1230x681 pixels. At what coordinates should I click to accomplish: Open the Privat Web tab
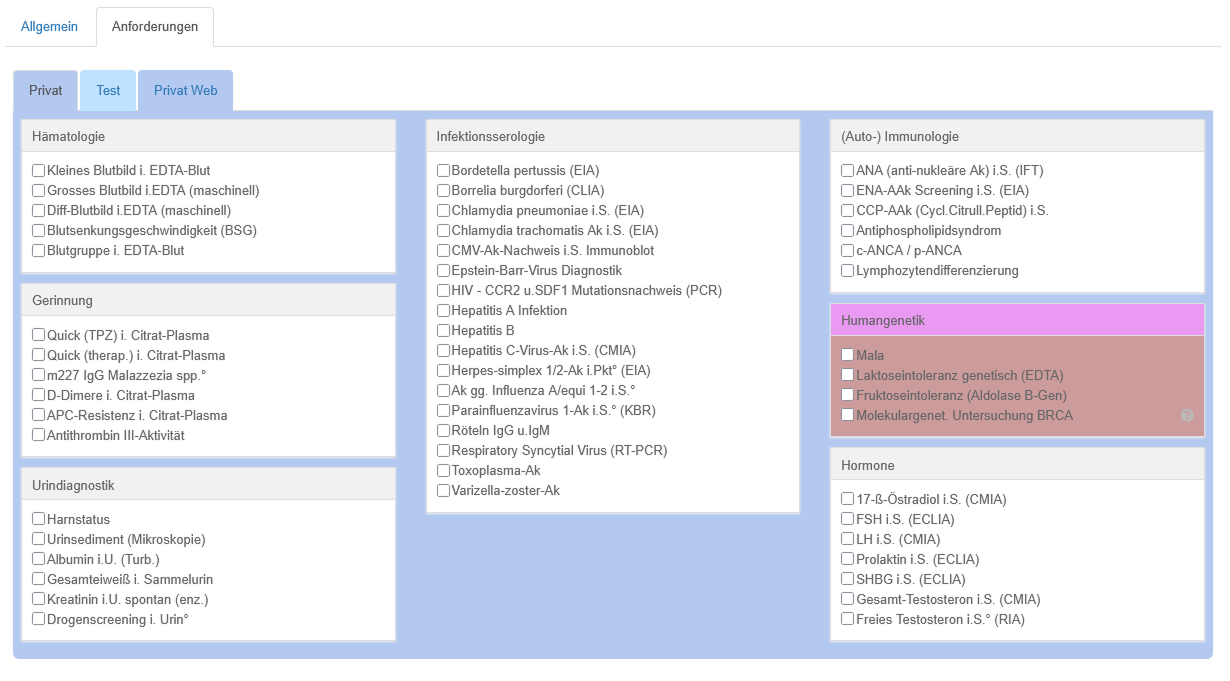[185, 91]
